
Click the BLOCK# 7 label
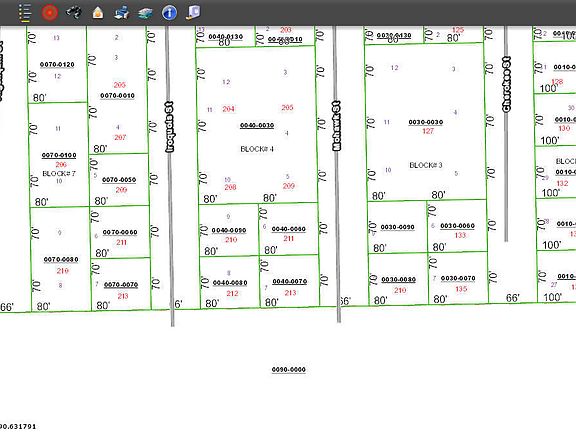click(59, 173)
